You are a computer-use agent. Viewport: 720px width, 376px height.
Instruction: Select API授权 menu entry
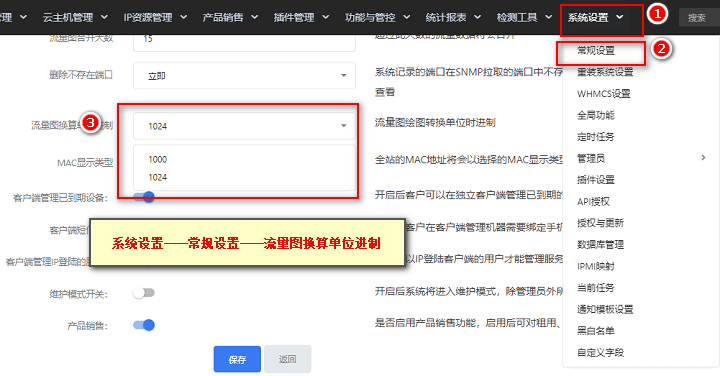[593, 202]
